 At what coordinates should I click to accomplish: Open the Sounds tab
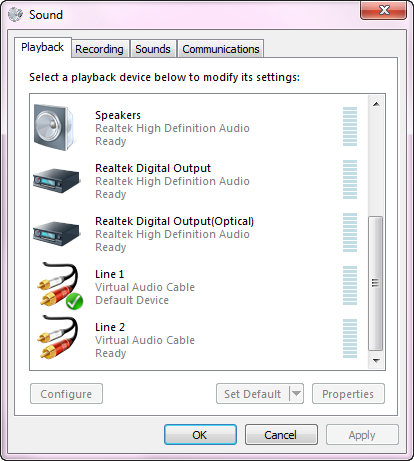click(153, 49)
